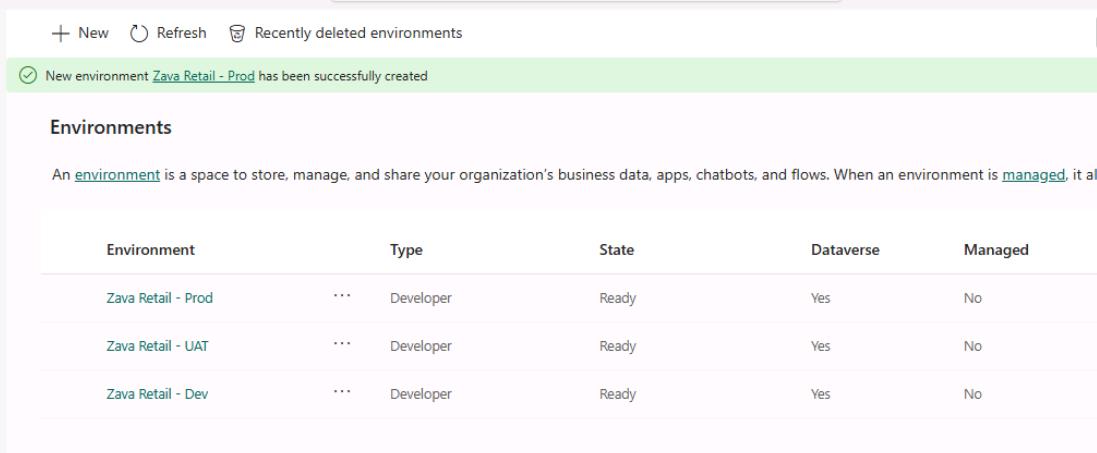Open Zava Retail - Dev environment

click(x=157, y=393)
